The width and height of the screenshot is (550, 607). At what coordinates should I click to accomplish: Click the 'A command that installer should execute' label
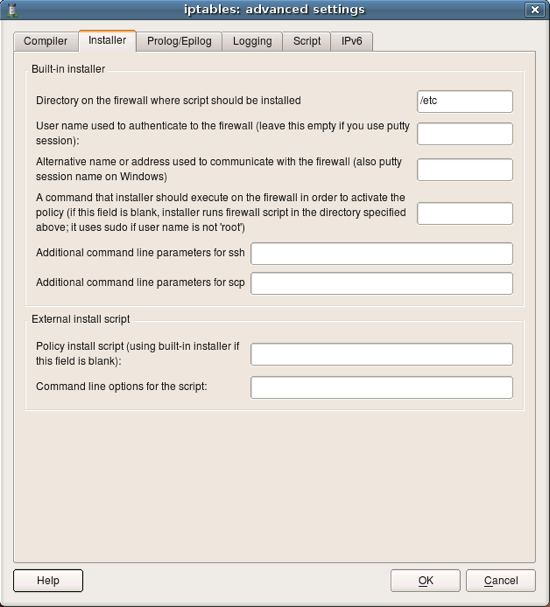pos(221,212)
